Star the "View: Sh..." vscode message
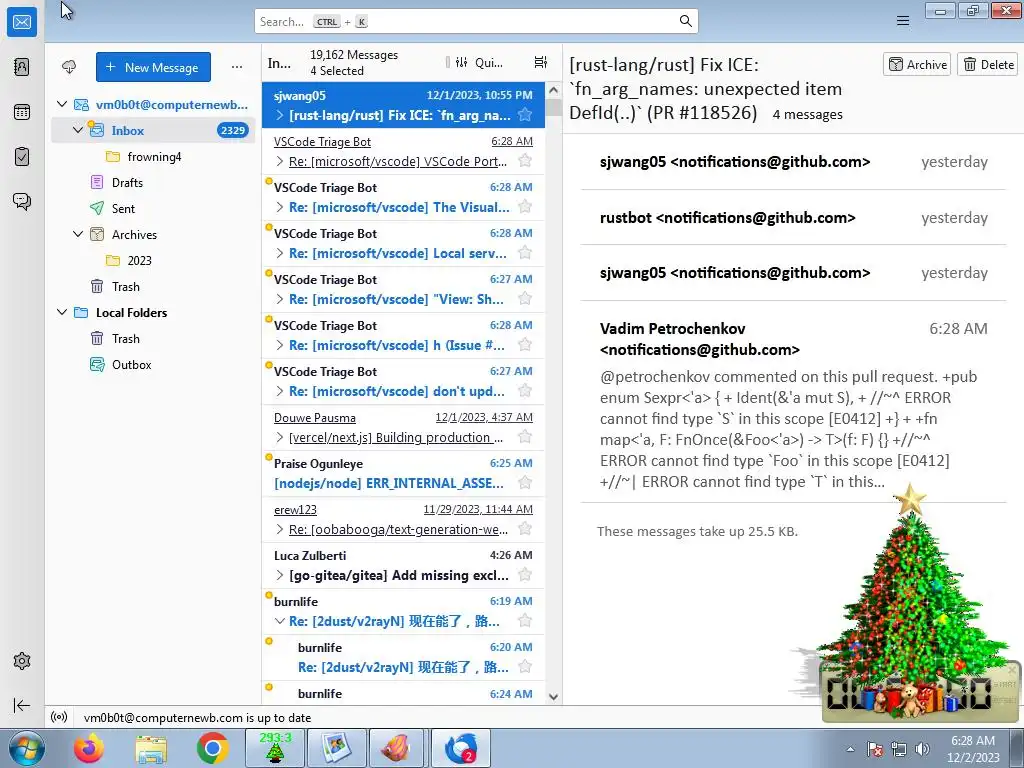The image size is (1024, 768). [524, 298]
